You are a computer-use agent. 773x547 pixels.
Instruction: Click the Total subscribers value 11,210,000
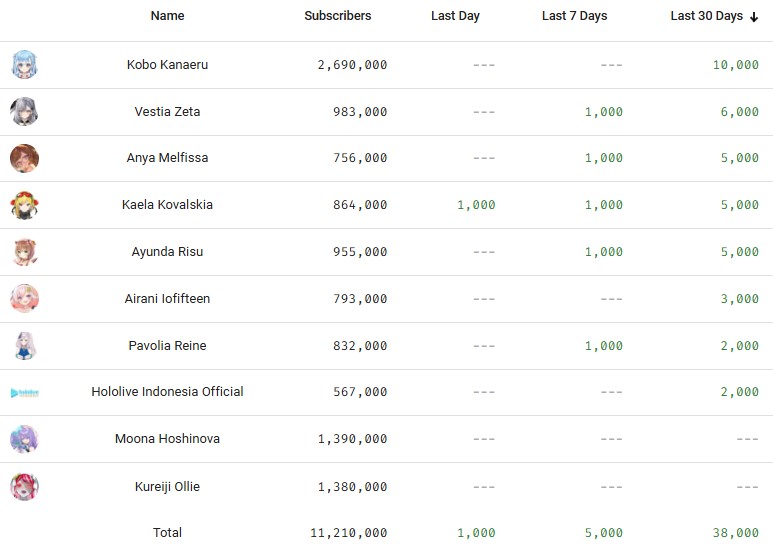348,534
